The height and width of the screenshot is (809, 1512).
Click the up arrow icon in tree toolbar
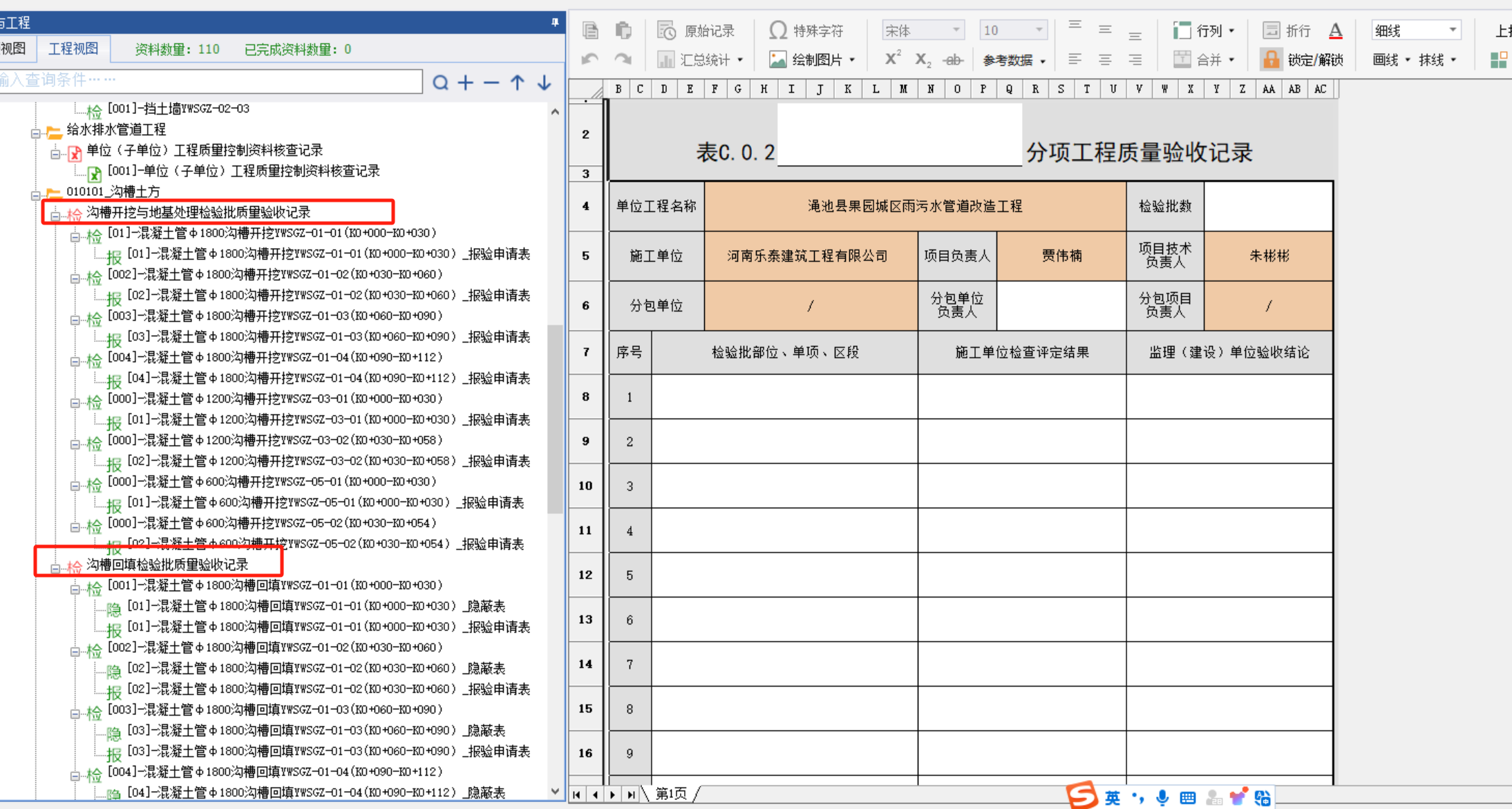518,83
